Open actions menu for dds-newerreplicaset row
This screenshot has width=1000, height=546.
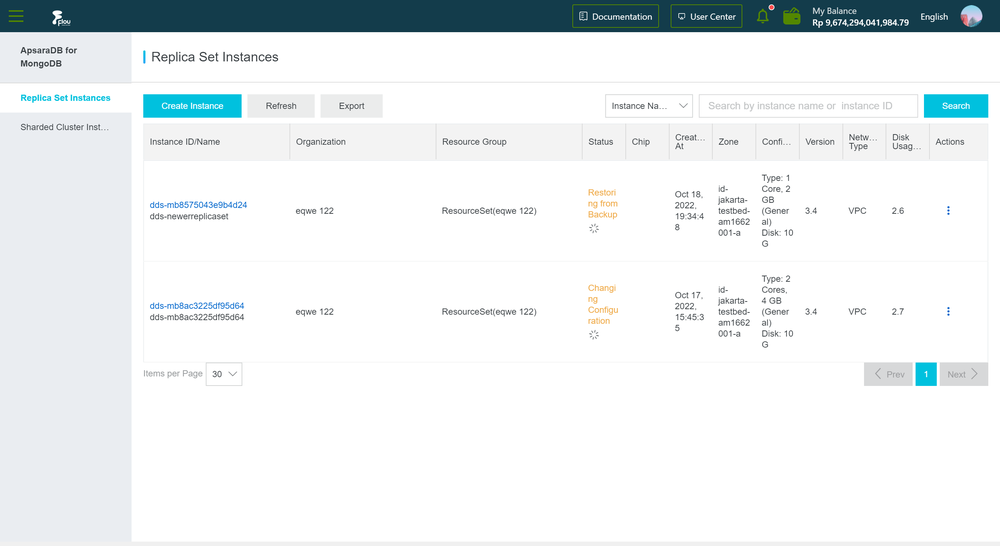(x=948, y=210)
